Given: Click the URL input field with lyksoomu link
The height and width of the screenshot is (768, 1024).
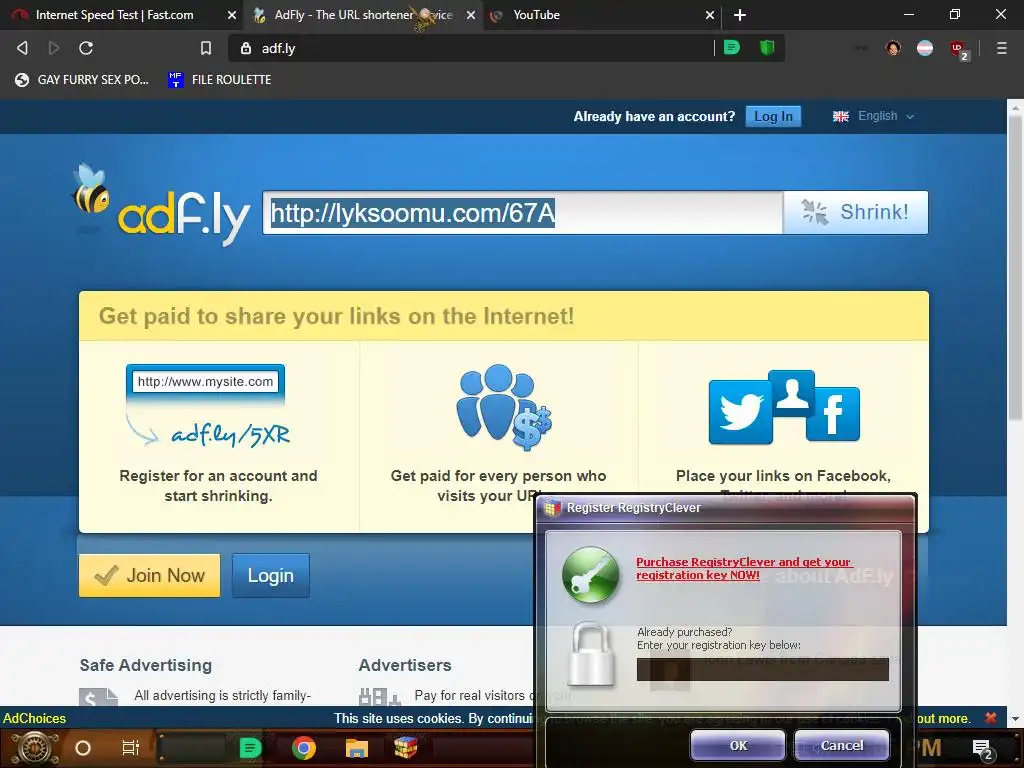Looking at the screenshot, I should [x=522, y=212].
